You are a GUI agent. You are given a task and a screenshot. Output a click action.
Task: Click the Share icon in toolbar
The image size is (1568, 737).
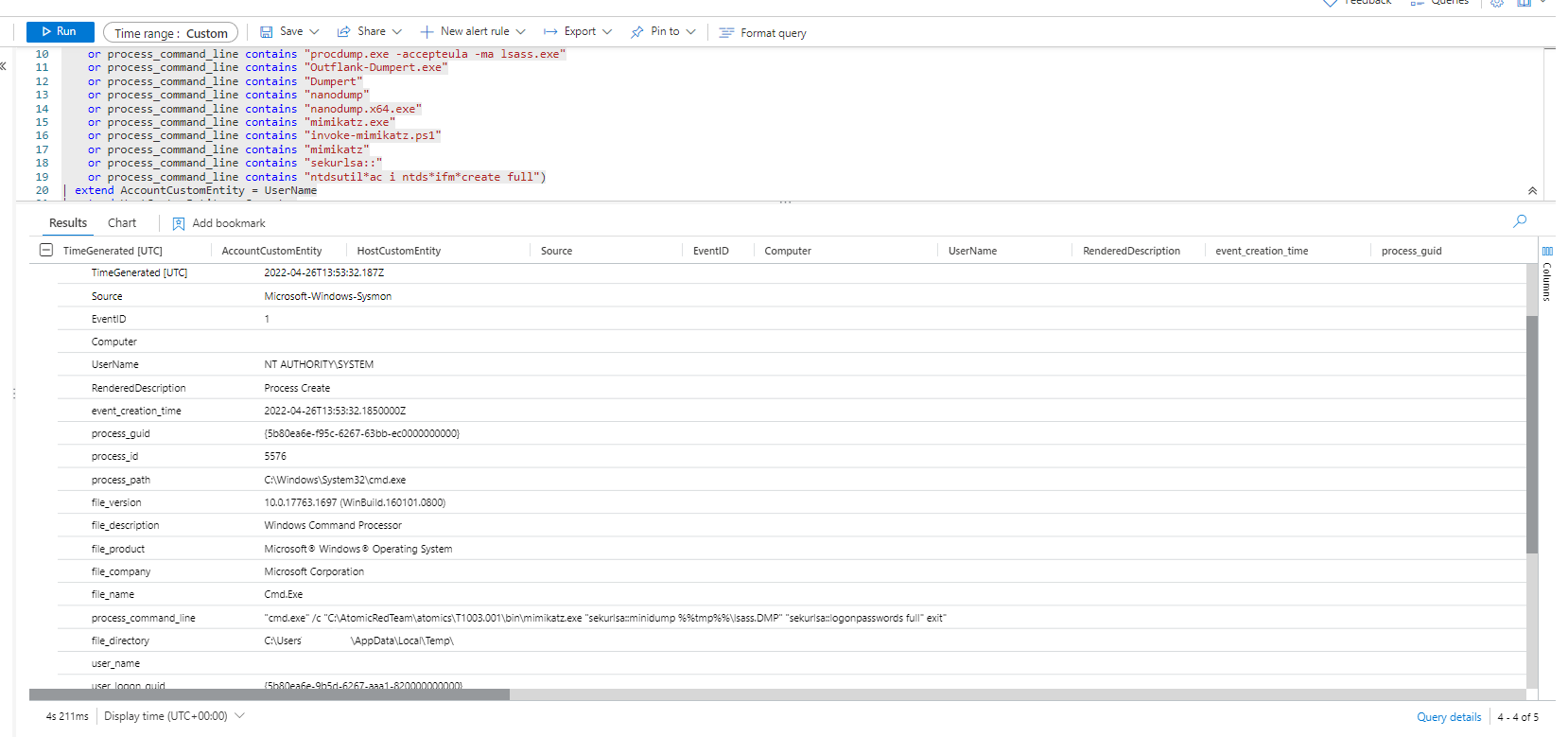point(344,32)
